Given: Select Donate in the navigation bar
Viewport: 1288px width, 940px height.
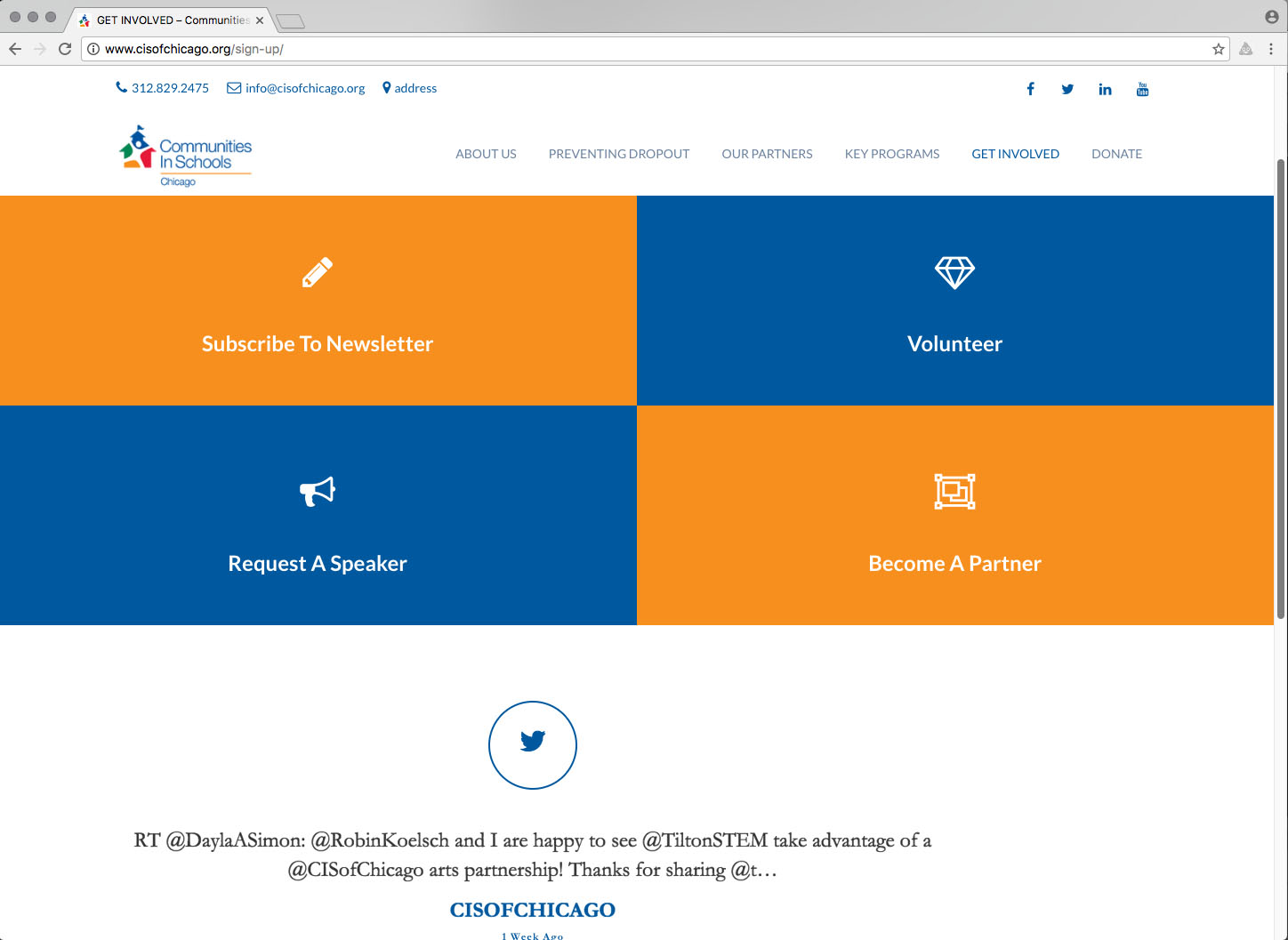Looking at the screenshot, I should point(1116,154).
